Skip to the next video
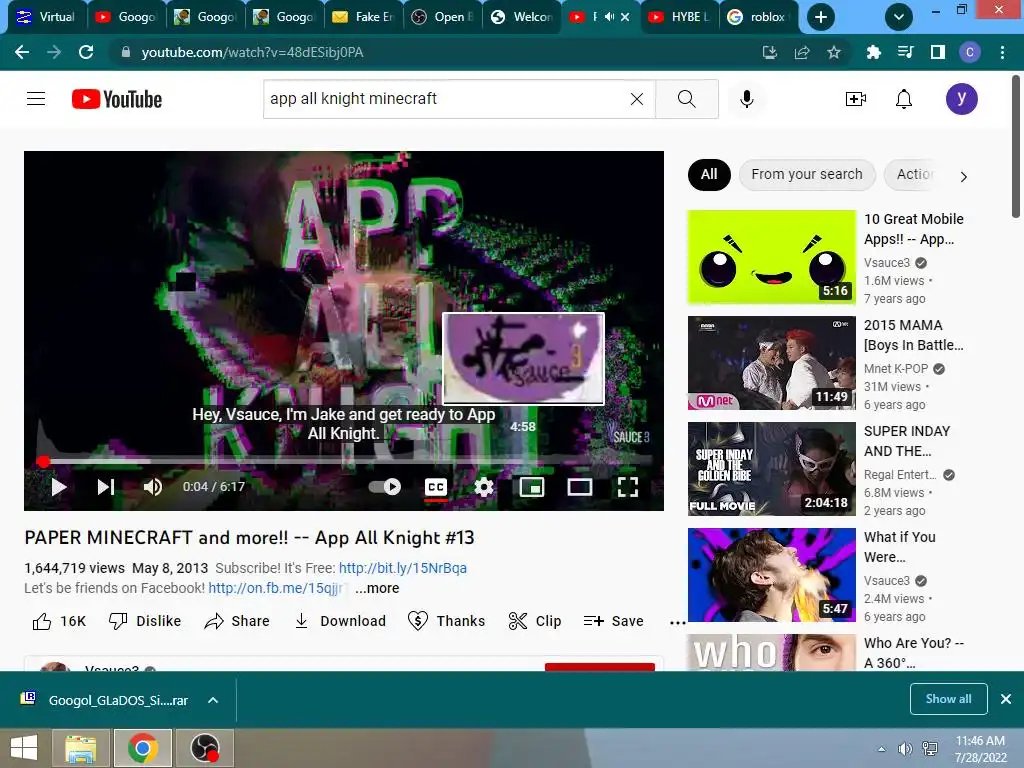The height and width of the screenshot is (768, 1024). click(x=106, y=487)
